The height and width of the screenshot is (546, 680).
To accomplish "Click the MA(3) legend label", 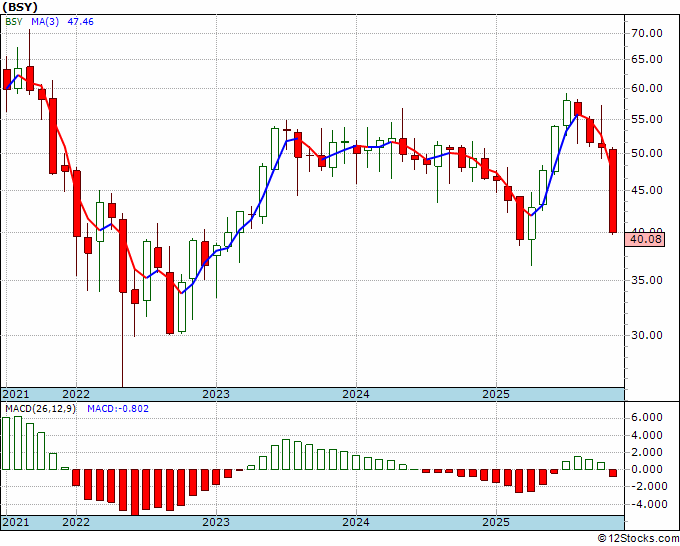I will (45, 22).
